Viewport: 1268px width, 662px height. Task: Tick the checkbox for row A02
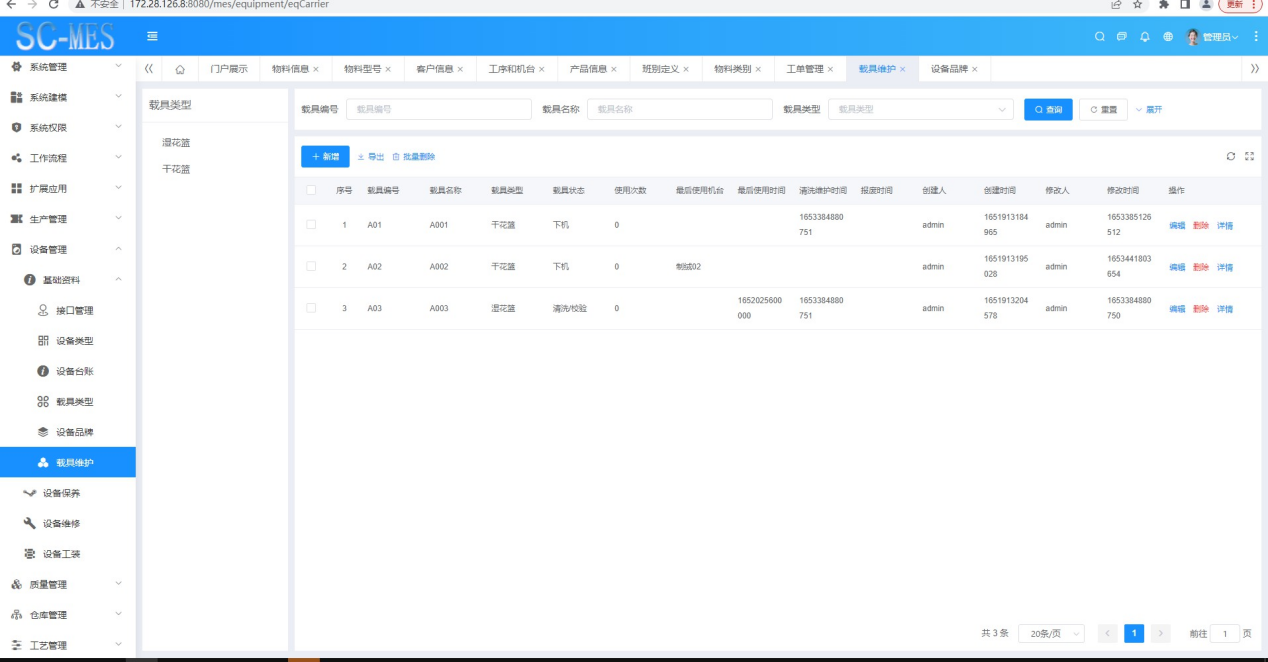click(311, 266)
